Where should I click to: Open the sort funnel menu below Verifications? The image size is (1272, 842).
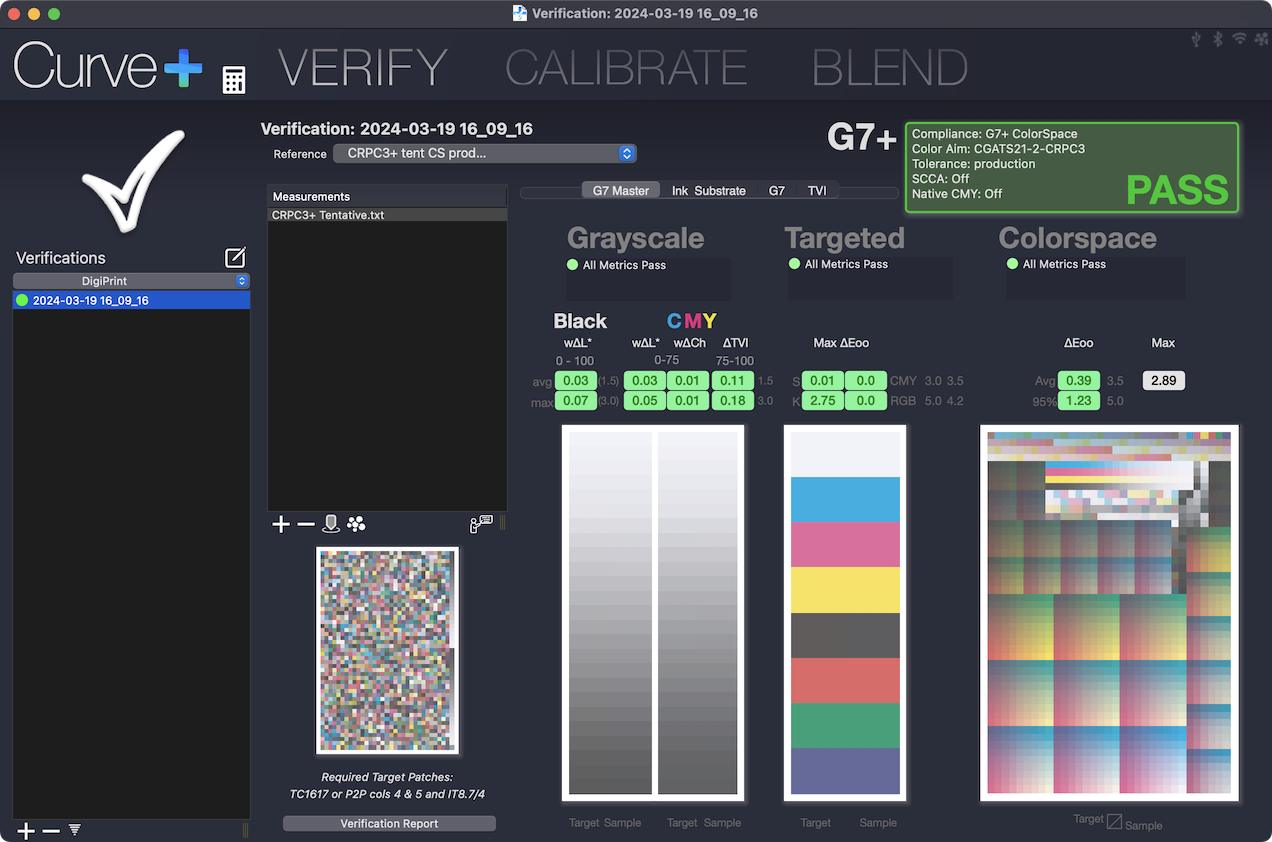click(75, 831)
